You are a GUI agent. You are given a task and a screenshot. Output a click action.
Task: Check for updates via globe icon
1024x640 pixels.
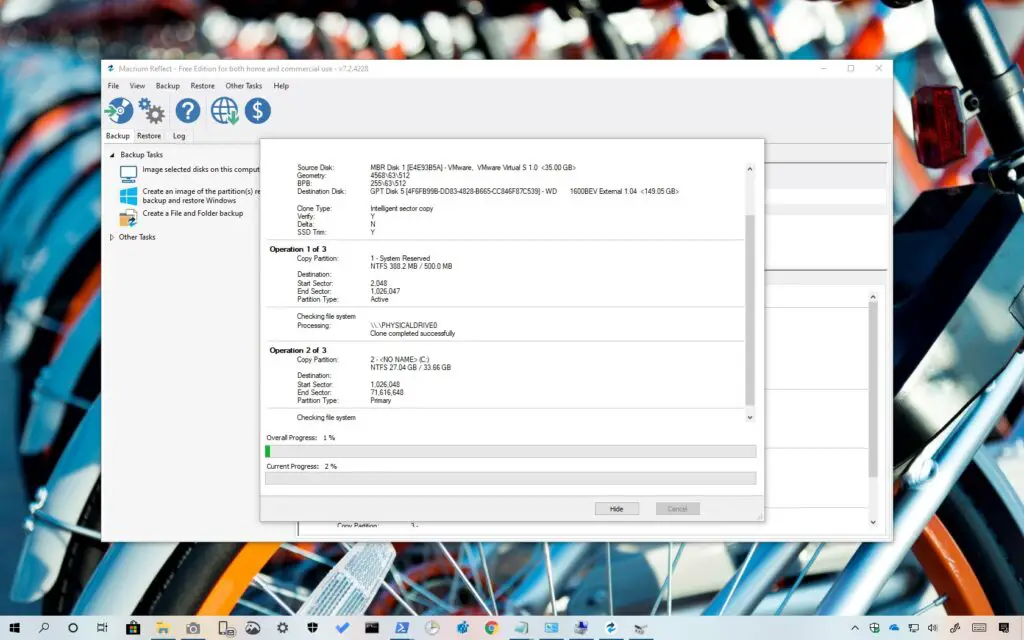click(225, 111)
